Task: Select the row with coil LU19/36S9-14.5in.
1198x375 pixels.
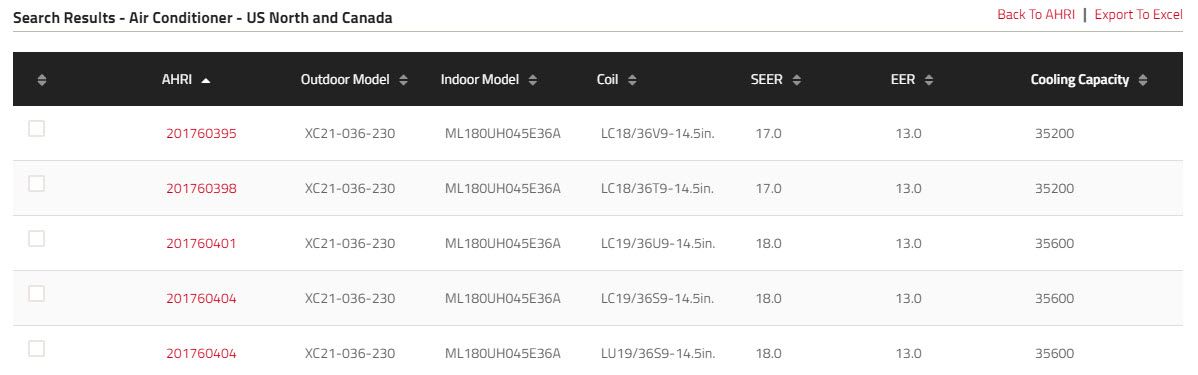Action: point(37,349)
